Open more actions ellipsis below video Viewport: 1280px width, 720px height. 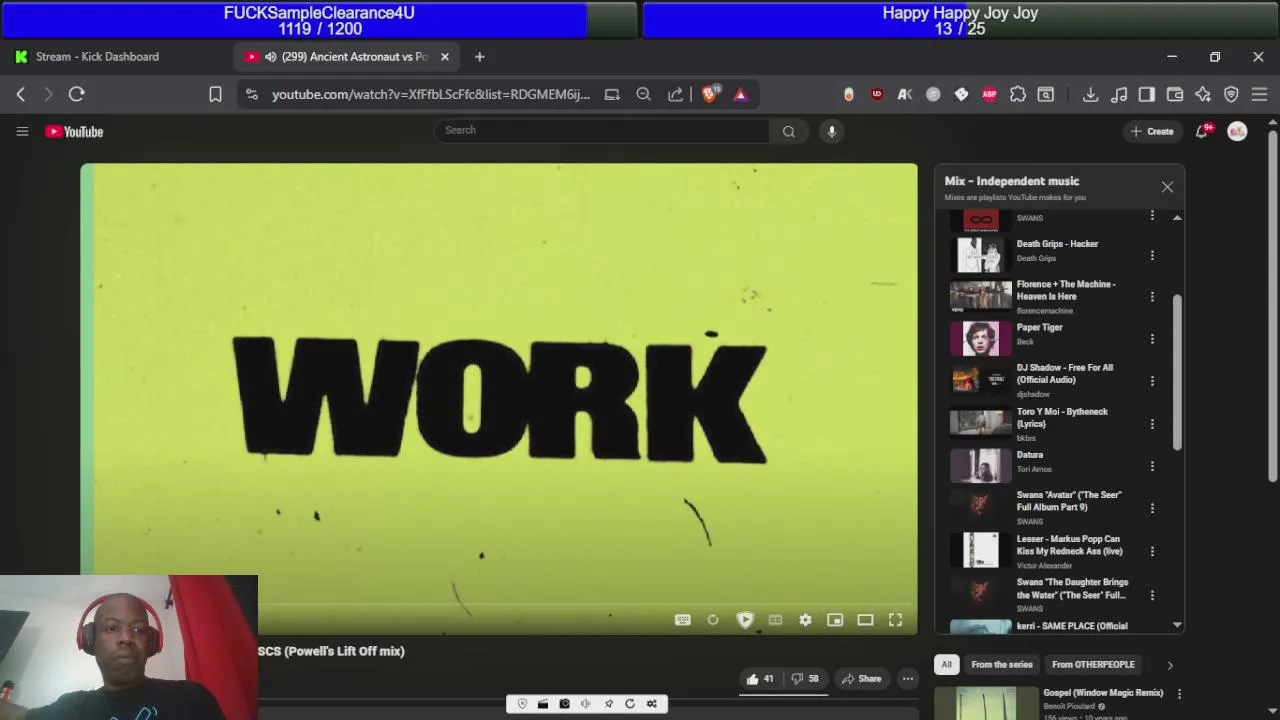pyautogui.click(x=908, y=679)
